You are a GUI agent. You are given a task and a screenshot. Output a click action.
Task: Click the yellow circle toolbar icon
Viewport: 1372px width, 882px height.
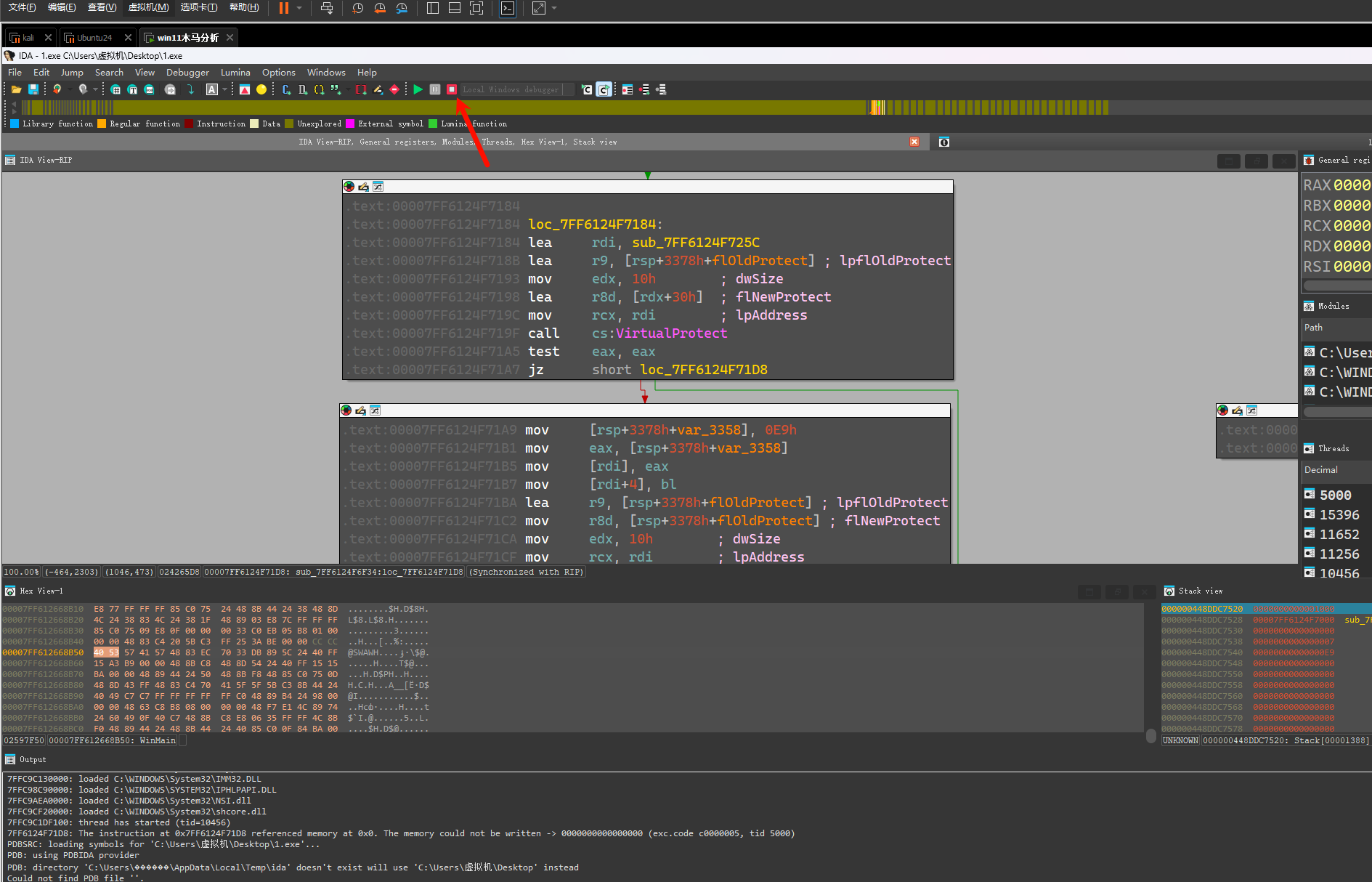tap(261, 89)
